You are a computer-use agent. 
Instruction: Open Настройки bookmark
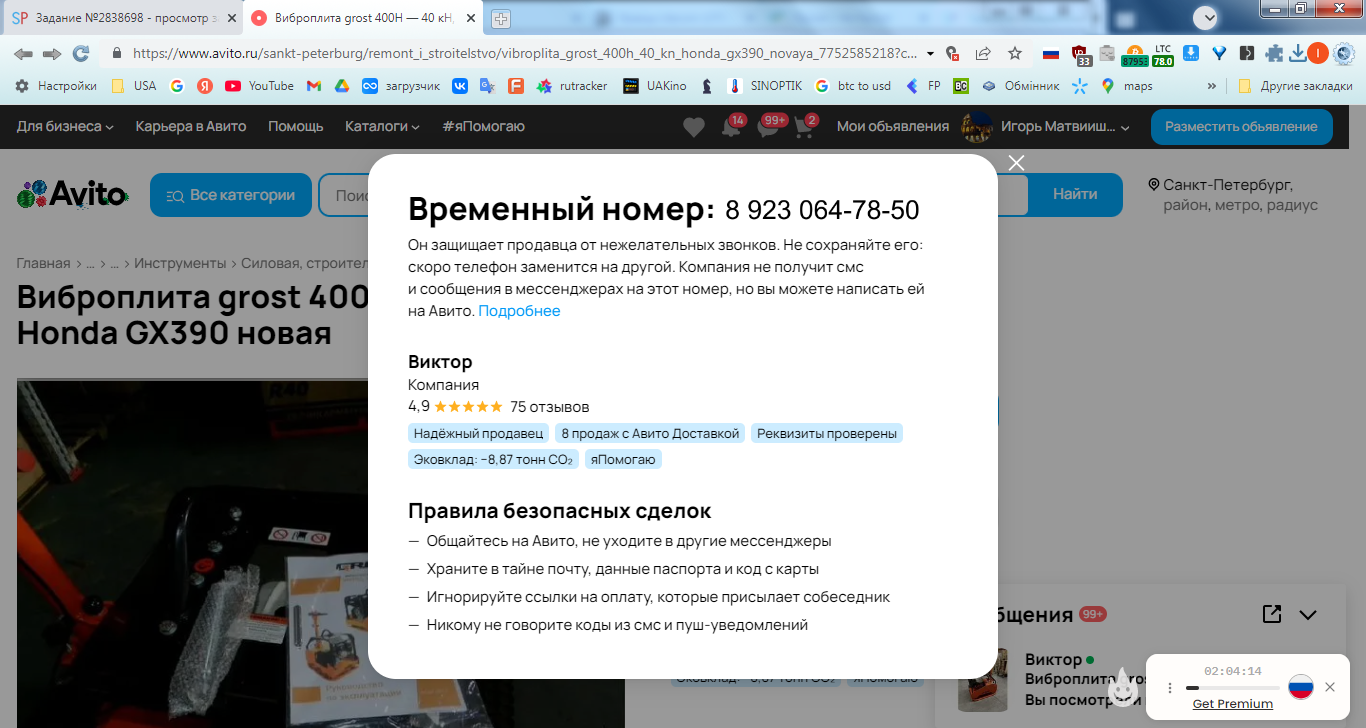57,86
